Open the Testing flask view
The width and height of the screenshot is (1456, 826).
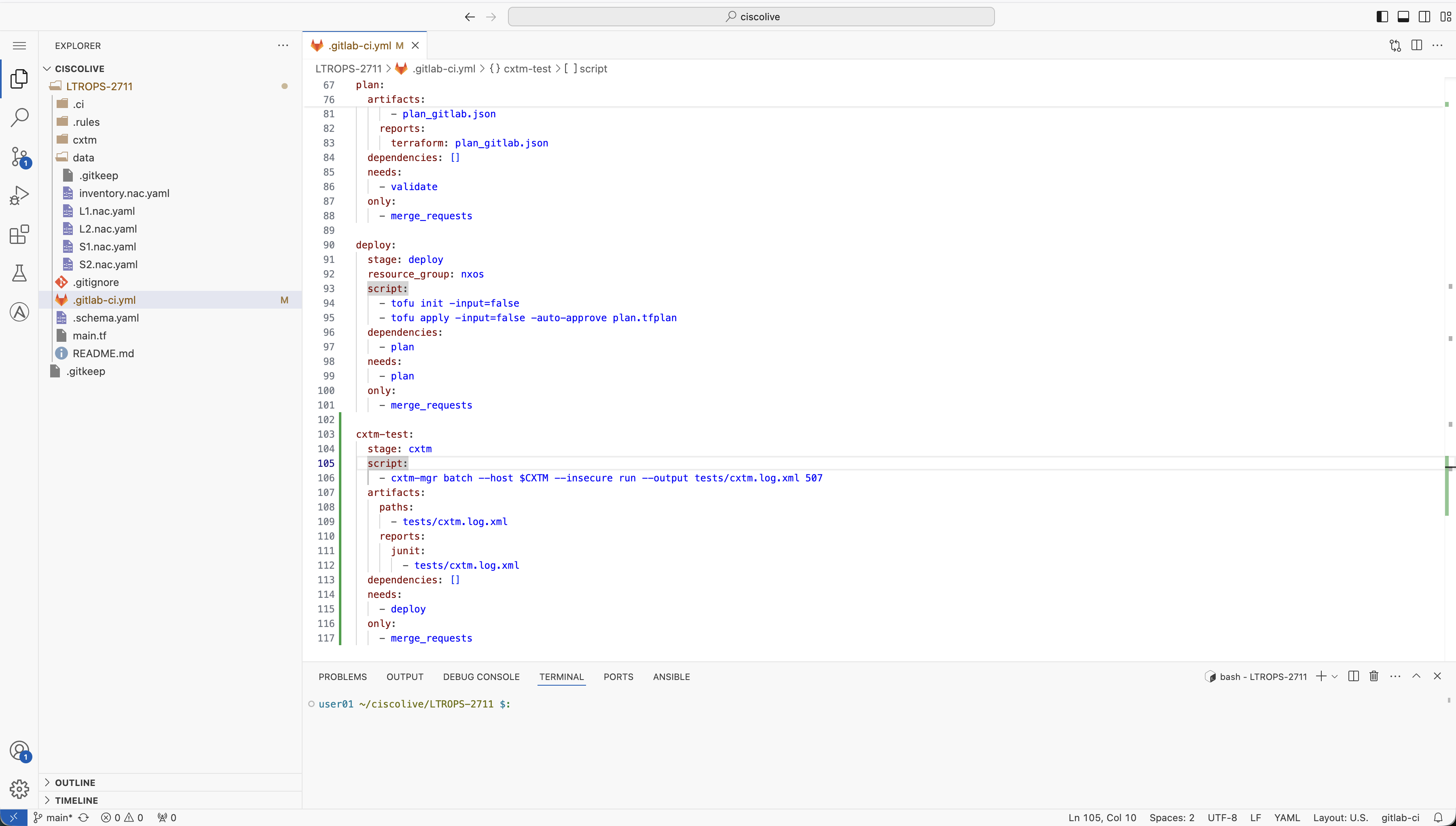(x=19, y=273)
